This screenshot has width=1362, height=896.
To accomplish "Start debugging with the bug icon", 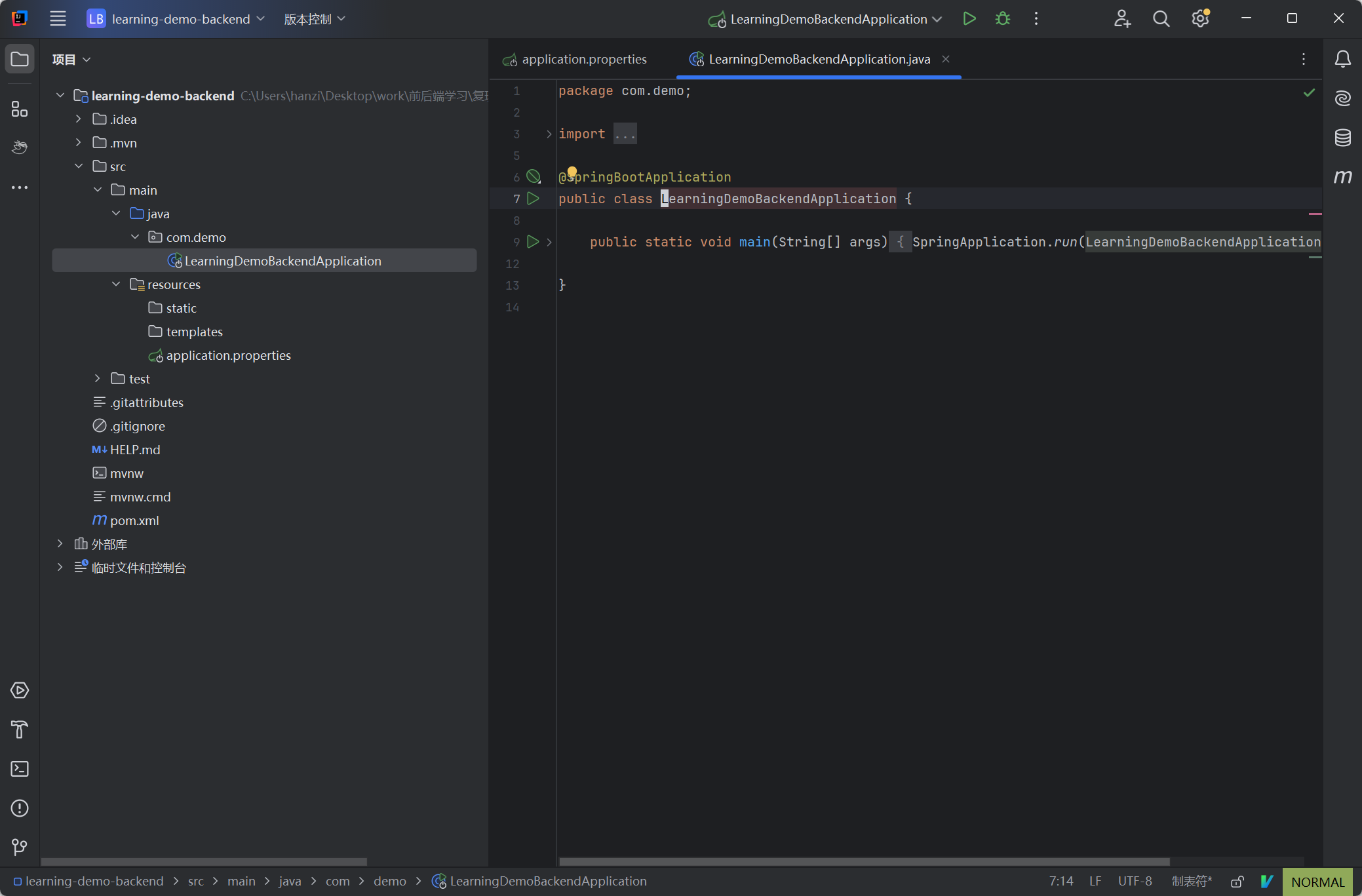I will tap(1003, 19).
